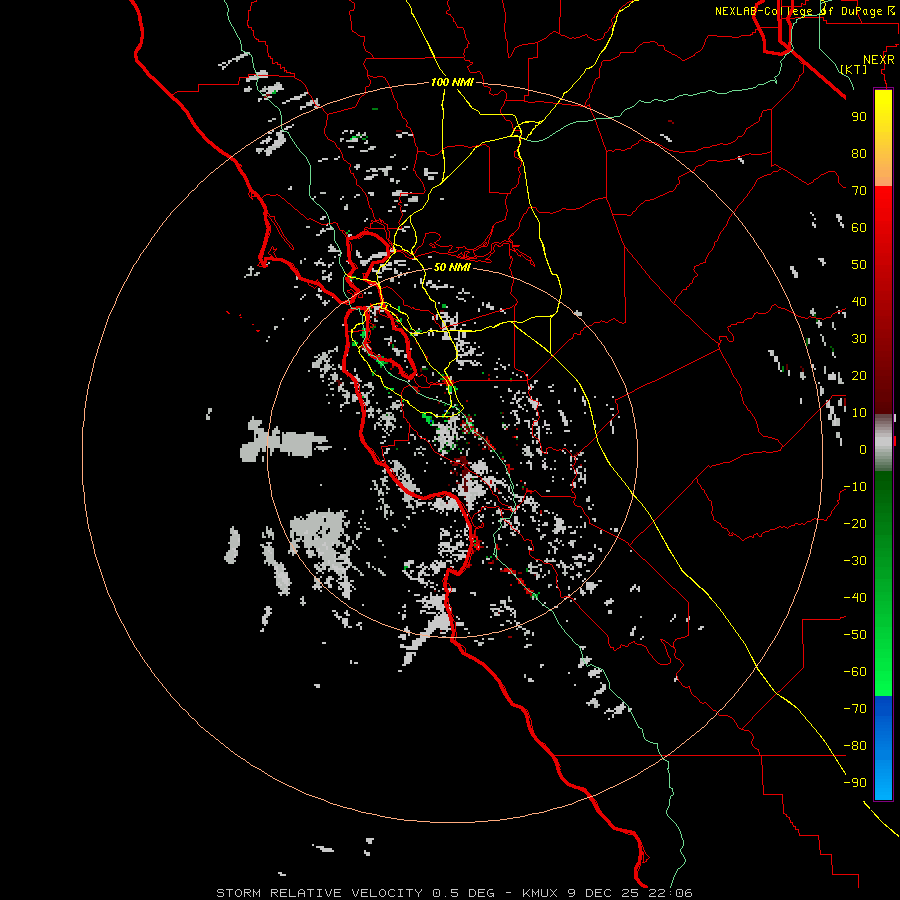Click the -60 value on the velocity scale

pyautogui.click(x=855, y=672)
